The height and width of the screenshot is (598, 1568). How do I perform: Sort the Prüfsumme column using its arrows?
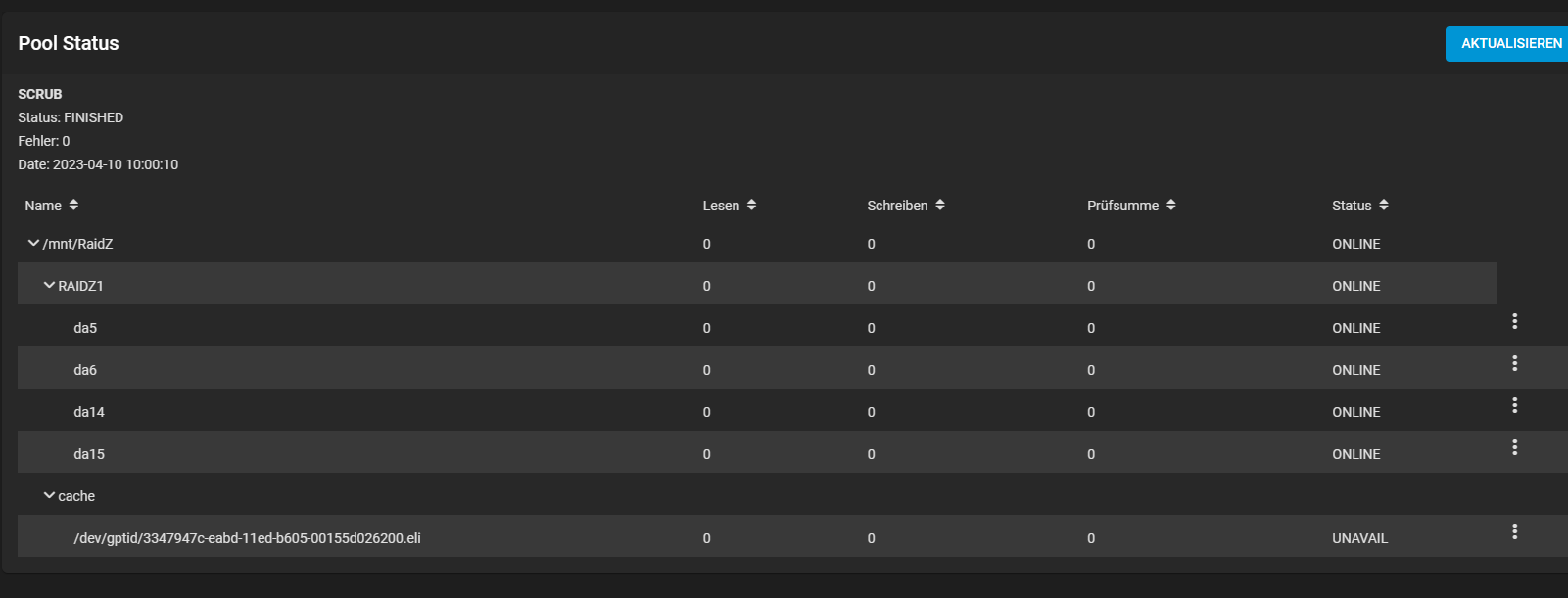point(1170,205)
